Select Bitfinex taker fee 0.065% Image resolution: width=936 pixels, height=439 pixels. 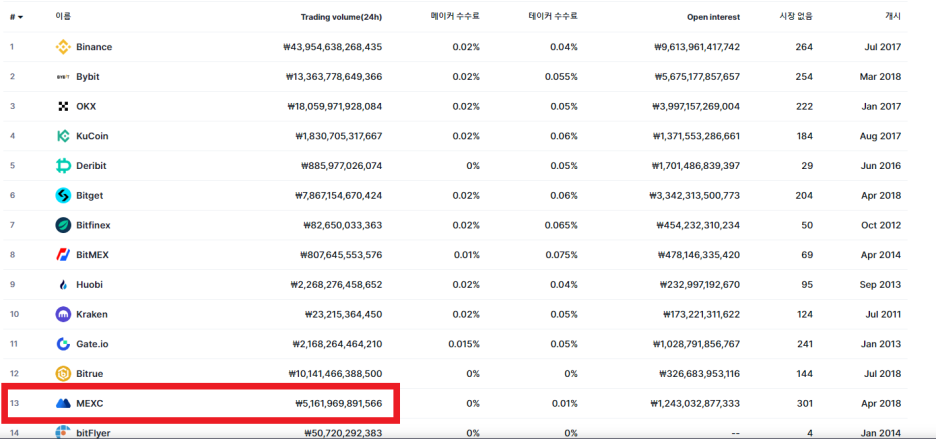click(x=561, y=225)
